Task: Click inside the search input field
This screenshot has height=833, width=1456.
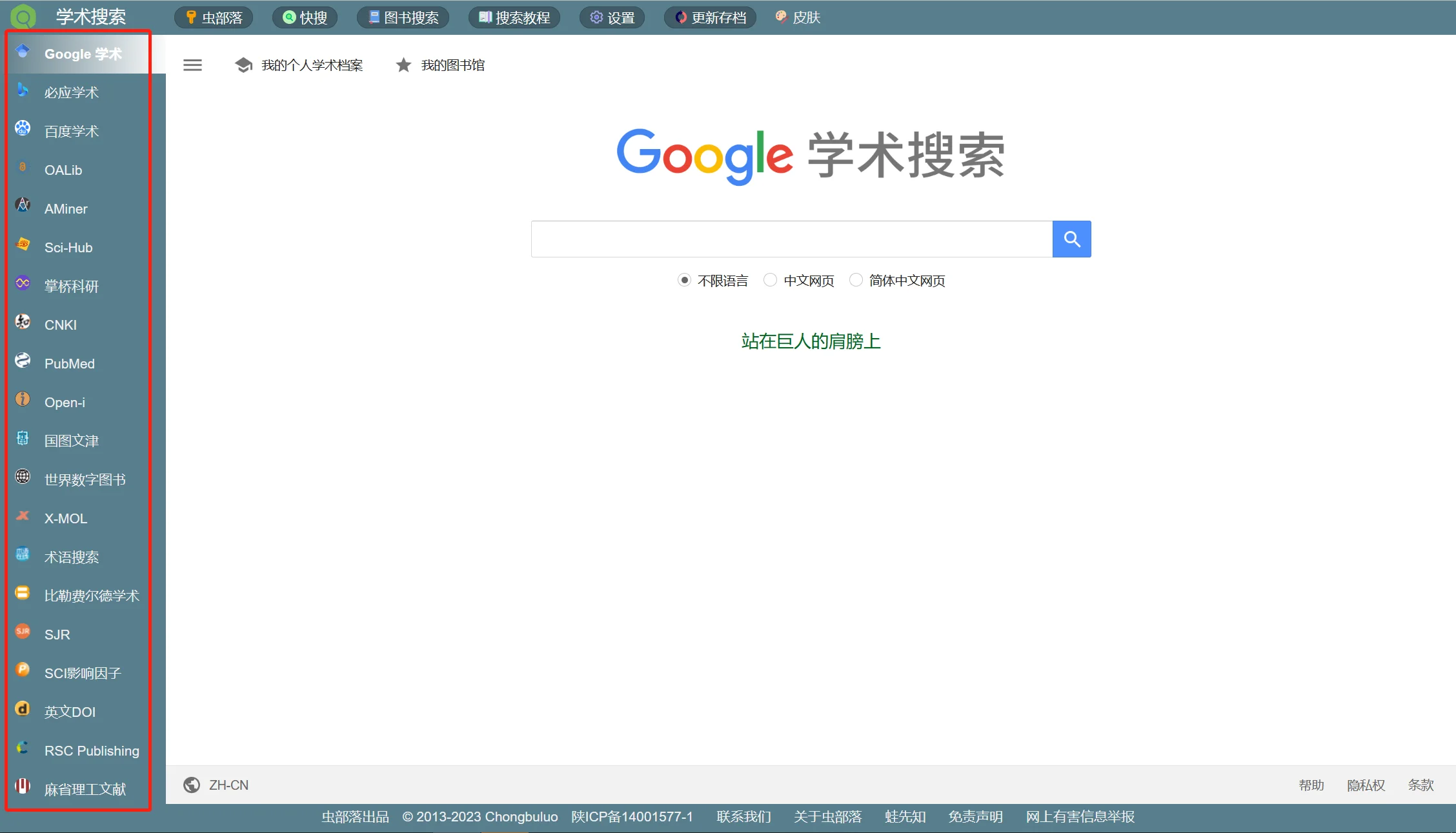Action: [791, 239]
